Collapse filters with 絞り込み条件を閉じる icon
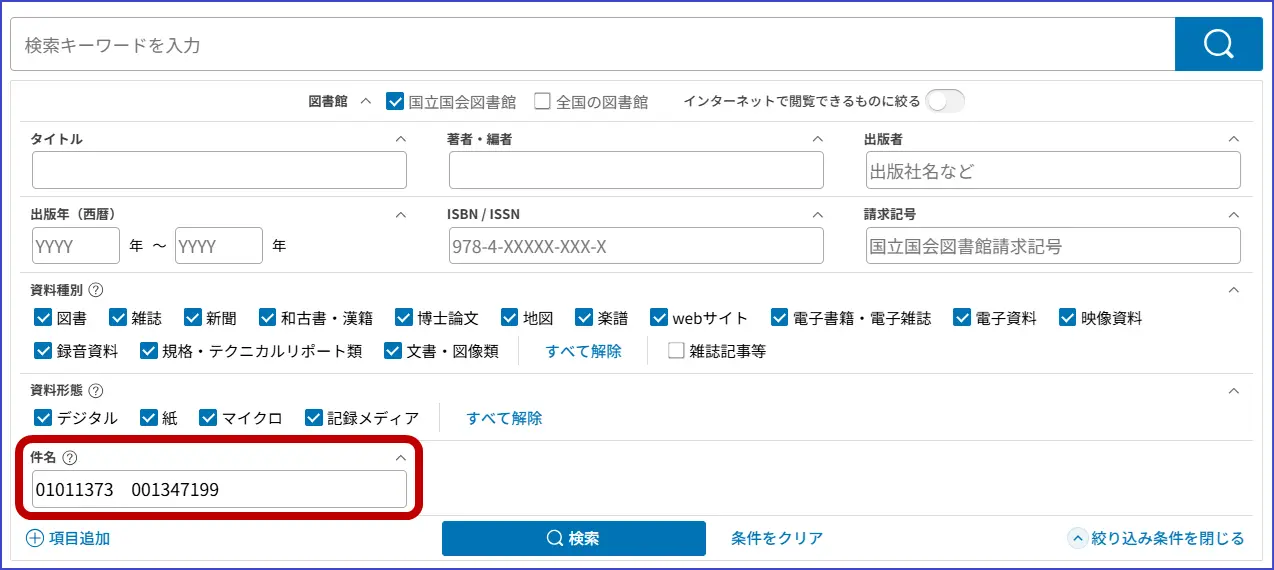This screenshot has height=570, width=1274. click(x=1077, y=538)
